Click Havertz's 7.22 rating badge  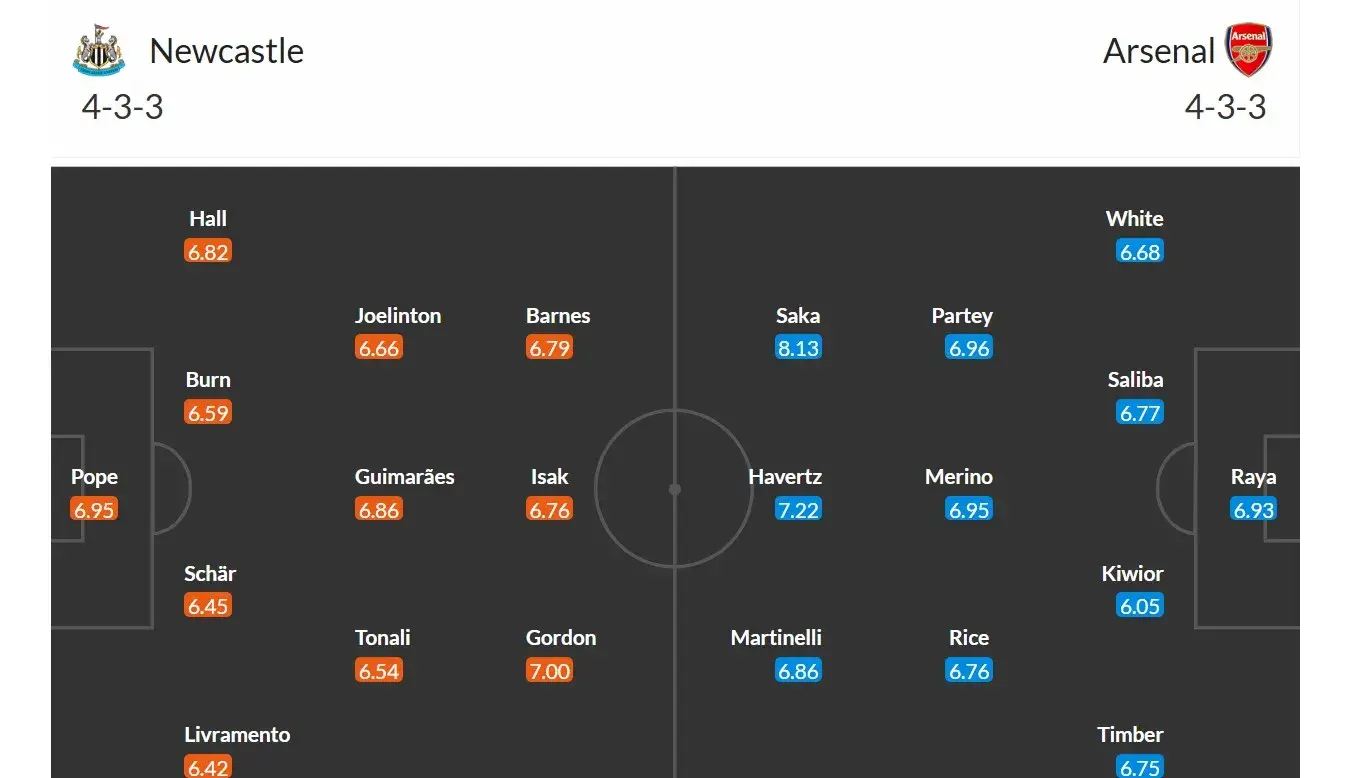coord(797,510)
